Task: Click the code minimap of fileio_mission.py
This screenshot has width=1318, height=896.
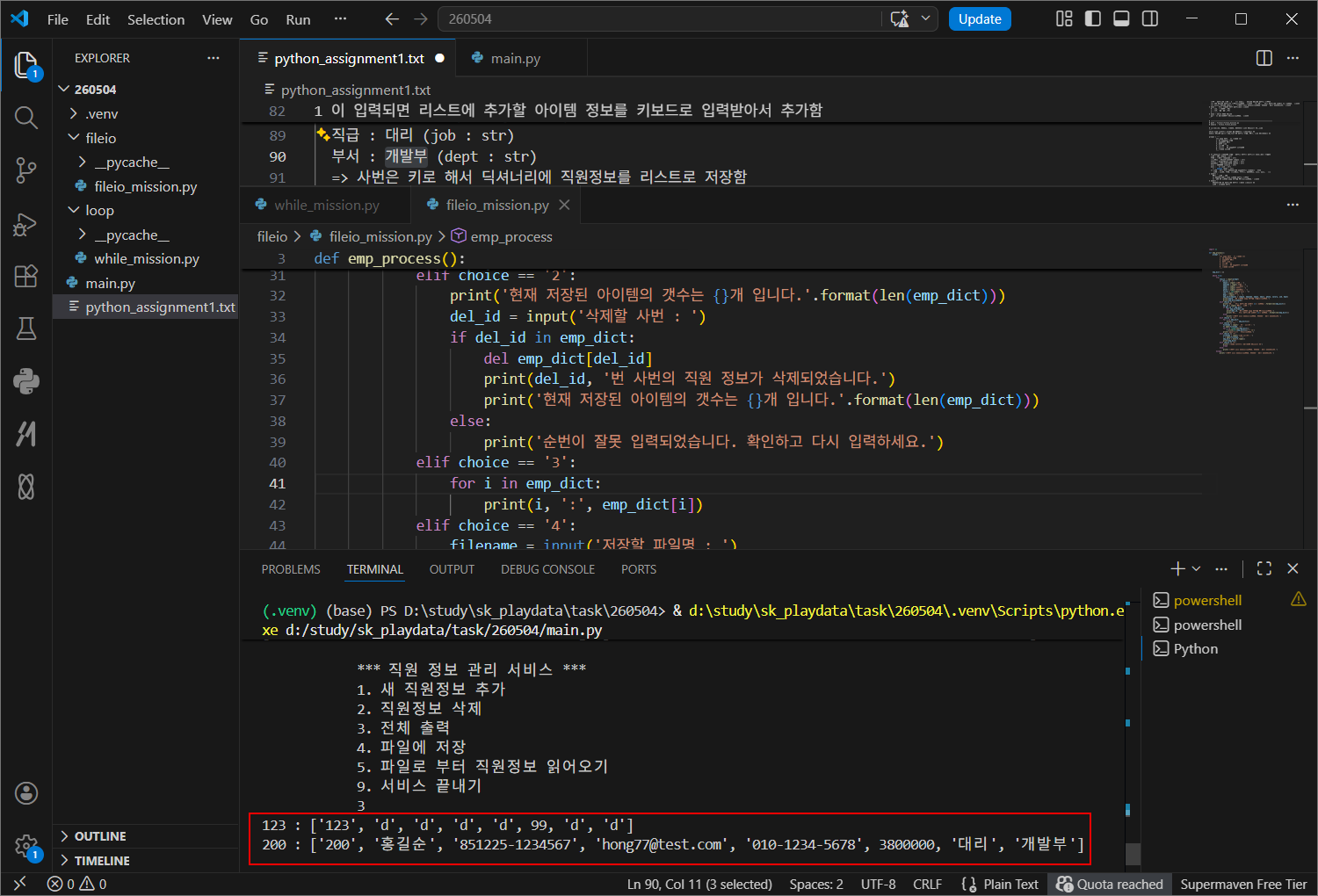Action: (1252, 300)
